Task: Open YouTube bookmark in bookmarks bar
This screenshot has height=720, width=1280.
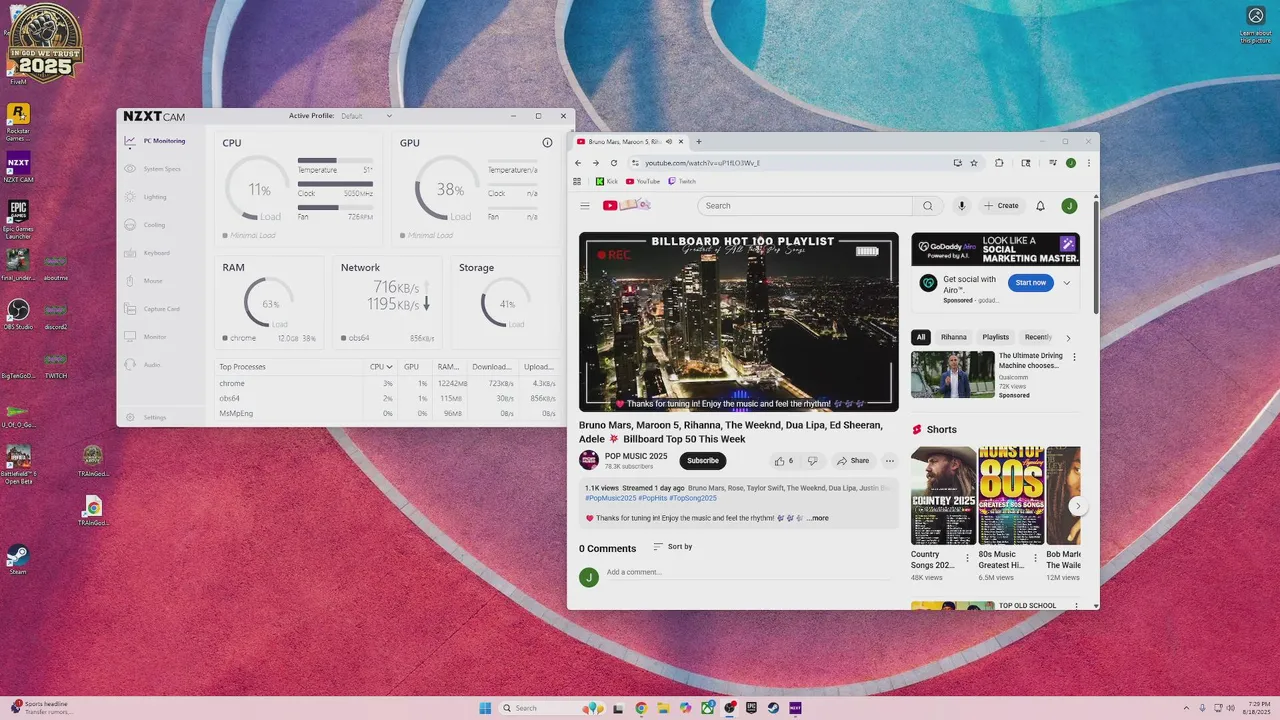Action: (x=643, y=182)
